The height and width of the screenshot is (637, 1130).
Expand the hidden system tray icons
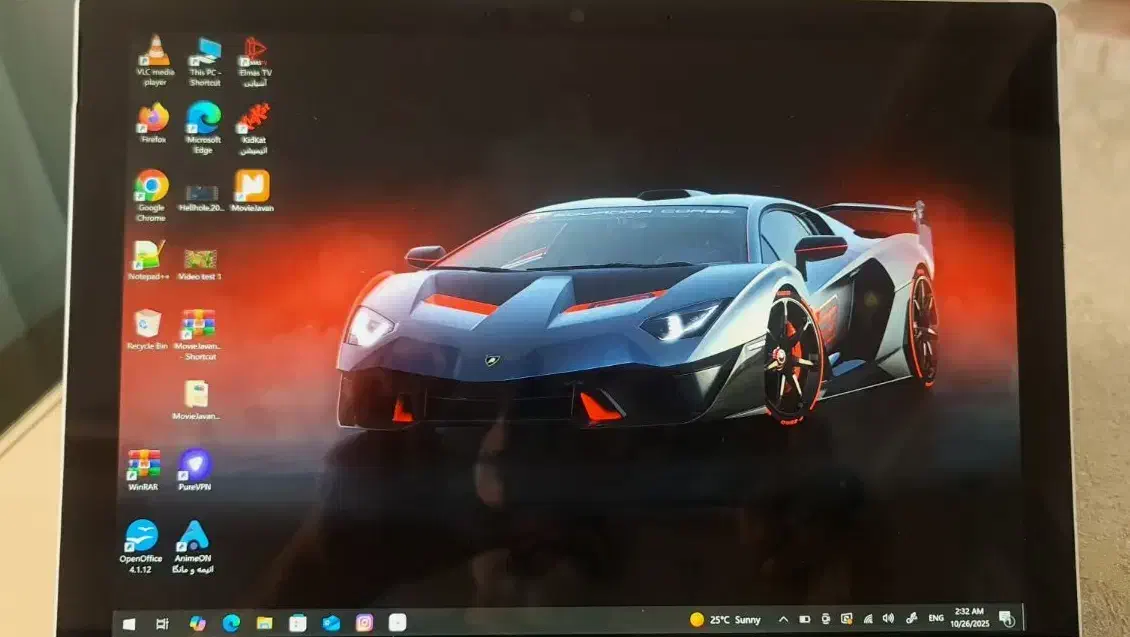pos(783,620)
